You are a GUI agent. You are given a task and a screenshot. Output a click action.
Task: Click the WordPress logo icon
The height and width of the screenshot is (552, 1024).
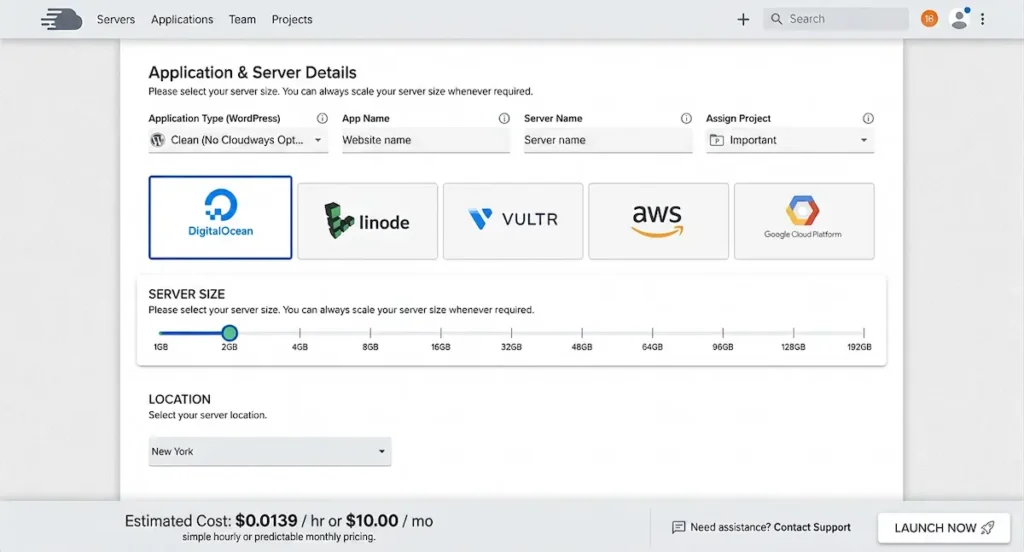click(157, 140)
